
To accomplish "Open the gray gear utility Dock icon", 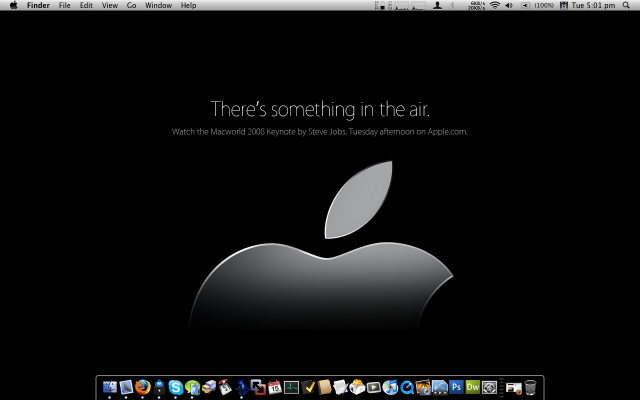I will 489,387.
